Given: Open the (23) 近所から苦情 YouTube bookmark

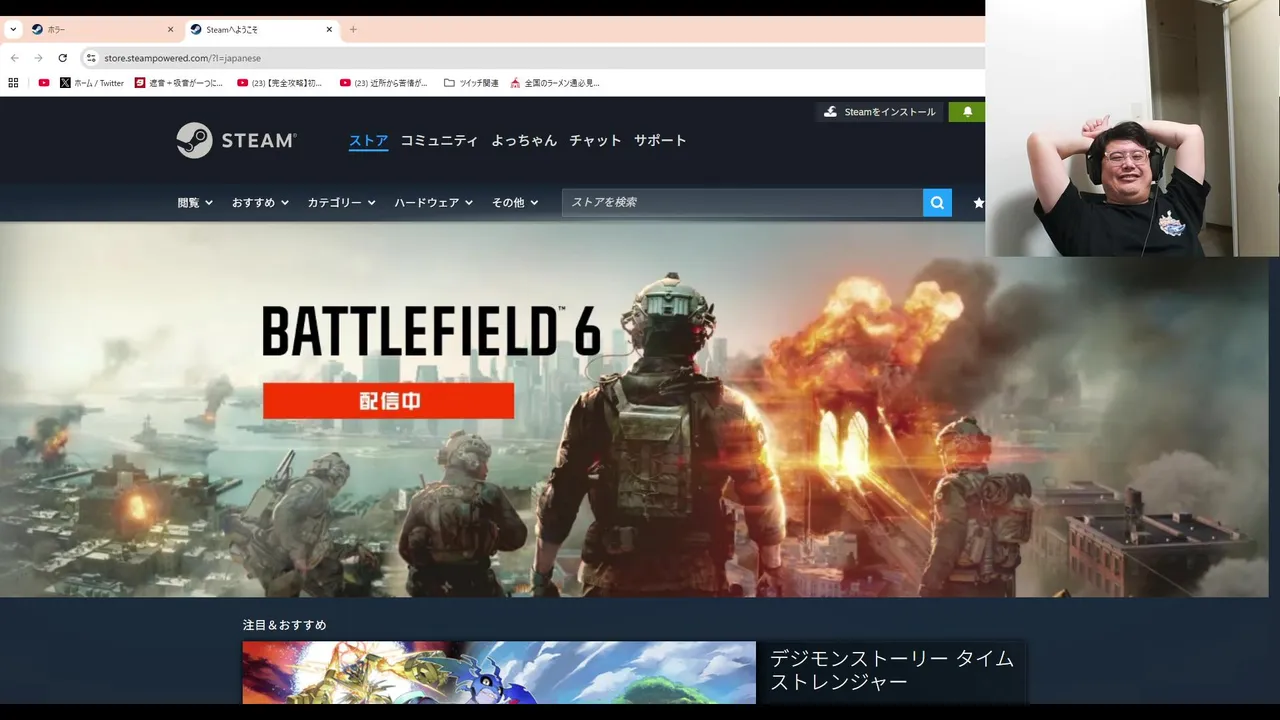Looking at the screenshot, I should point(384,83).
